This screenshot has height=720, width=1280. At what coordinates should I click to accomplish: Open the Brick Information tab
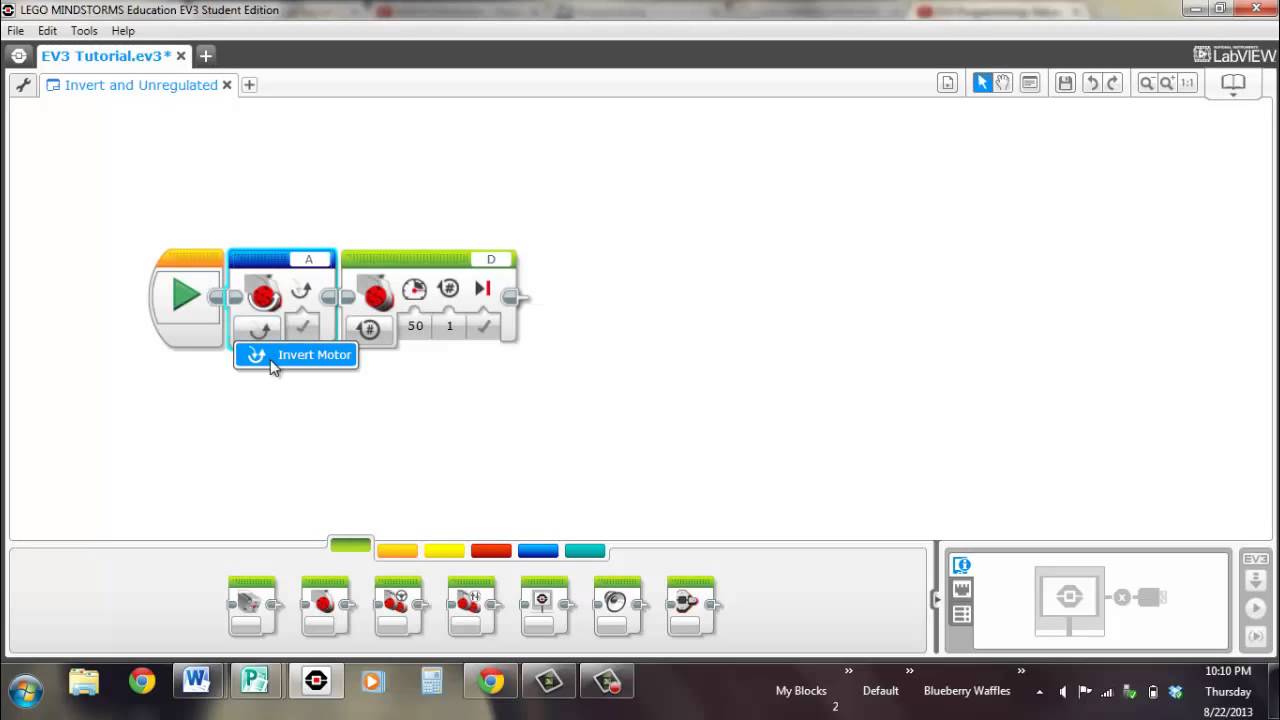[962, 565]
